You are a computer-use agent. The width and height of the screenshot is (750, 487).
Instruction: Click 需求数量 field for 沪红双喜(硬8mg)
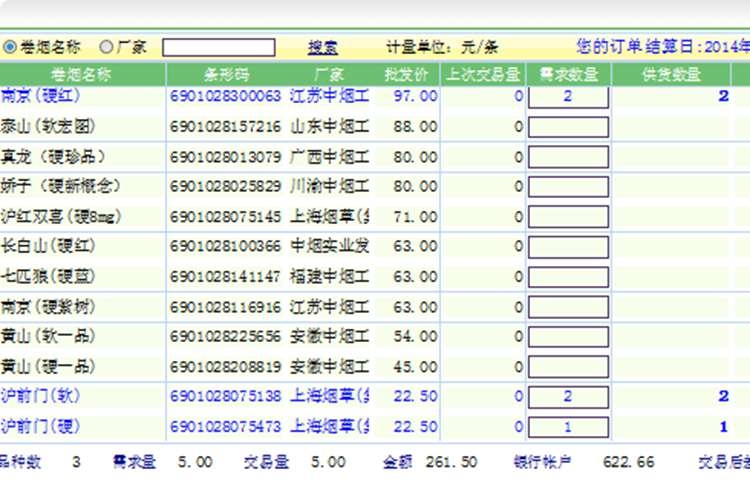568,217
